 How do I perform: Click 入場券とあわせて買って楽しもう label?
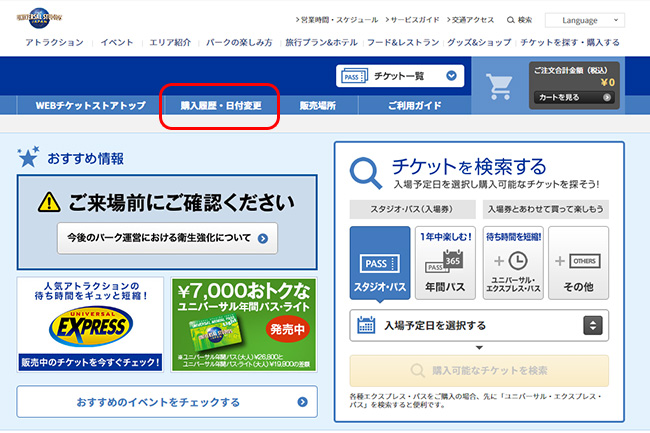(x=546, y=209)
